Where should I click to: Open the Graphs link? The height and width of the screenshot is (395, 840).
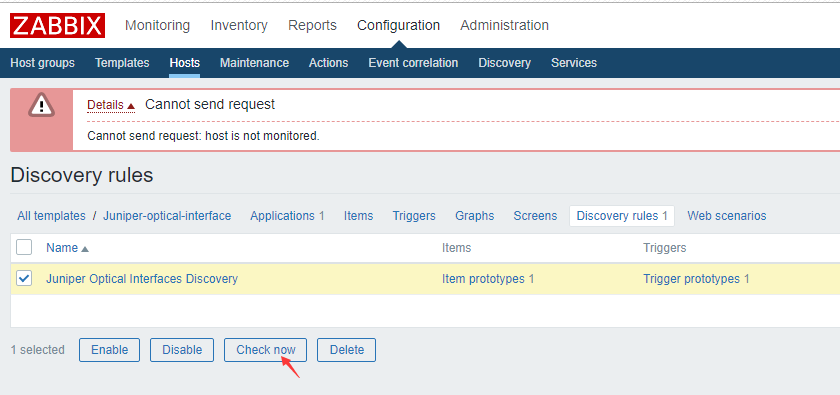click(475, 216)
